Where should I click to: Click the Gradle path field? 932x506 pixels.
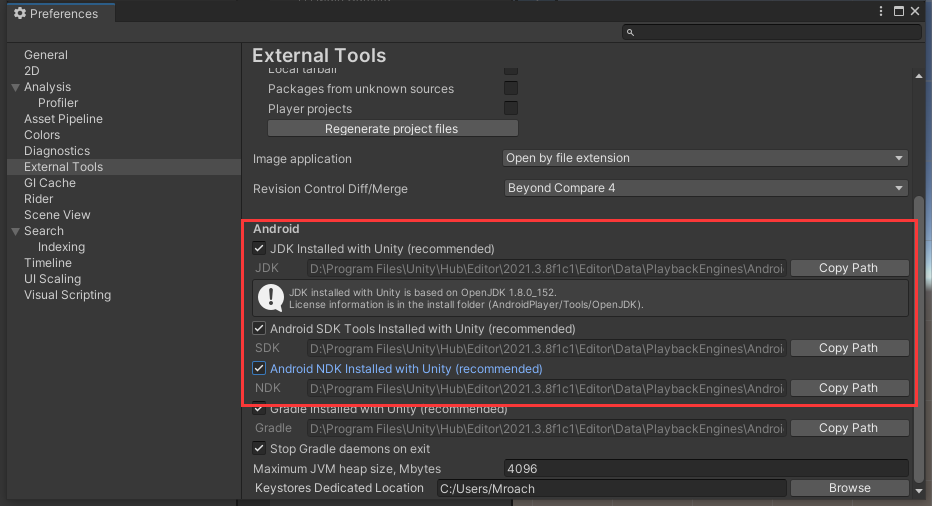point(547,428)
